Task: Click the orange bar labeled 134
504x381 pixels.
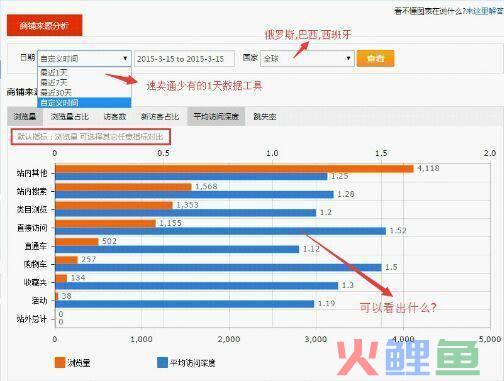Action: point(61,278)
